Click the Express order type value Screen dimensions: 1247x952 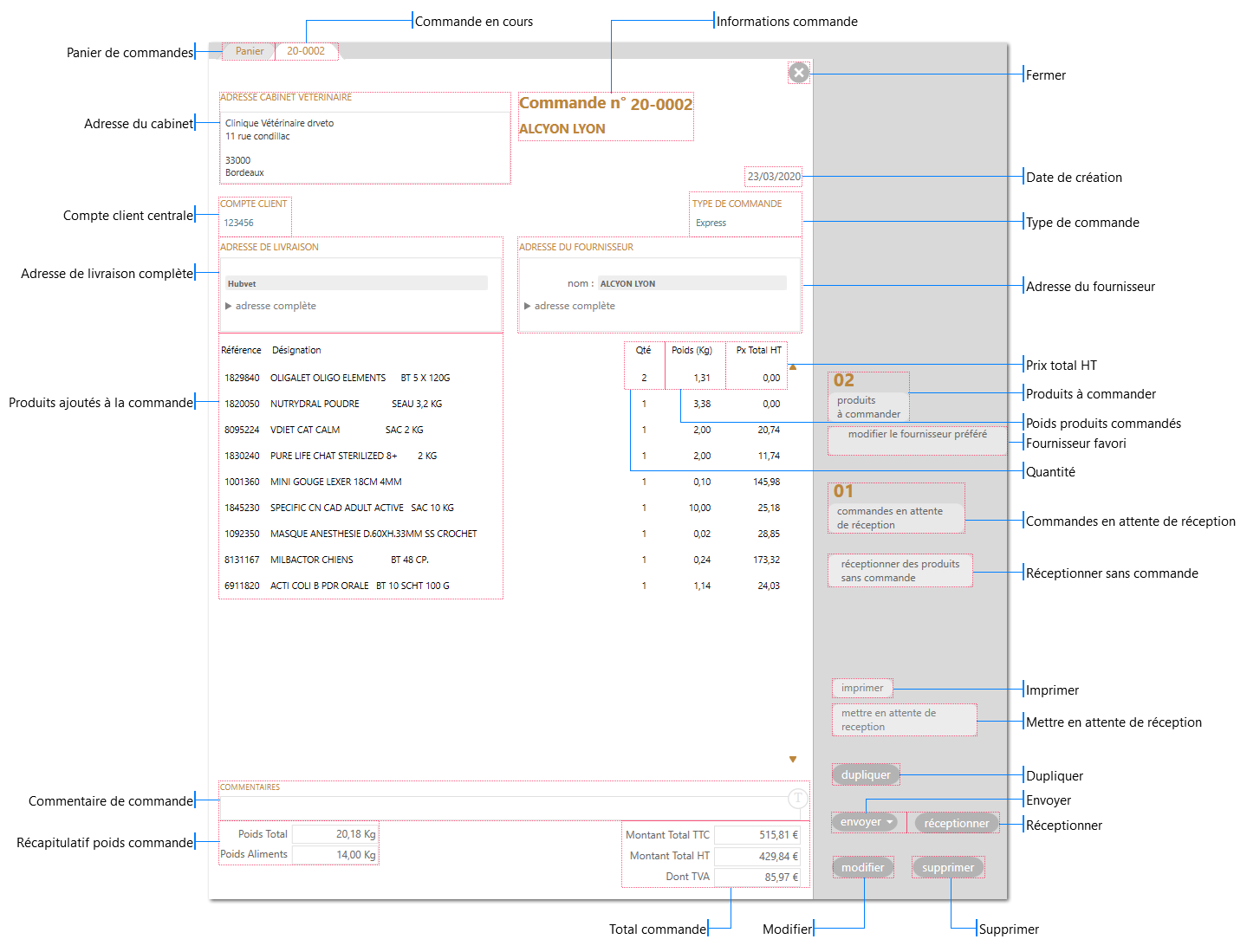click(x=711, y=223)
